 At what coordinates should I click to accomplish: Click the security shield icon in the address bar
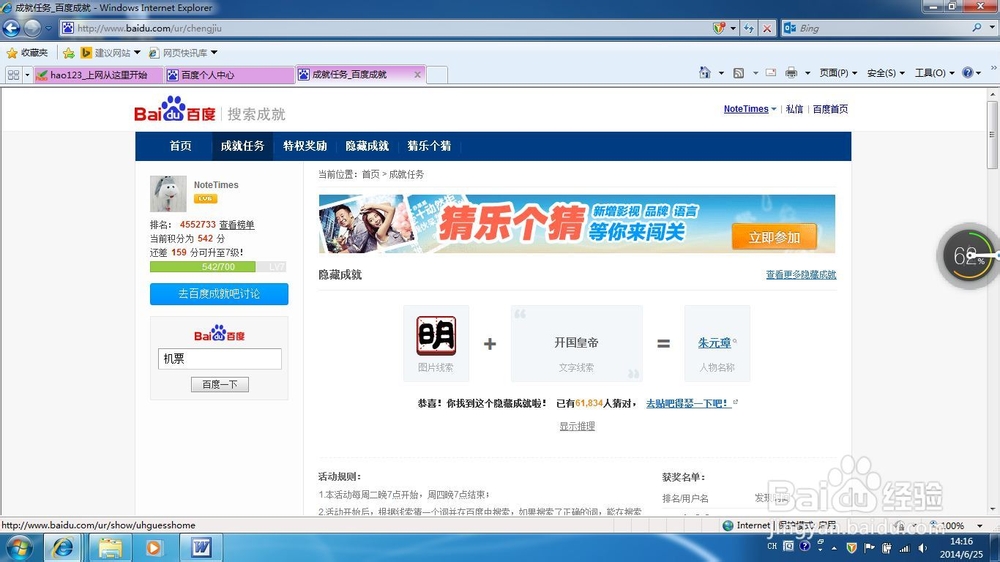pyautogui.click(x=719, y=28)
